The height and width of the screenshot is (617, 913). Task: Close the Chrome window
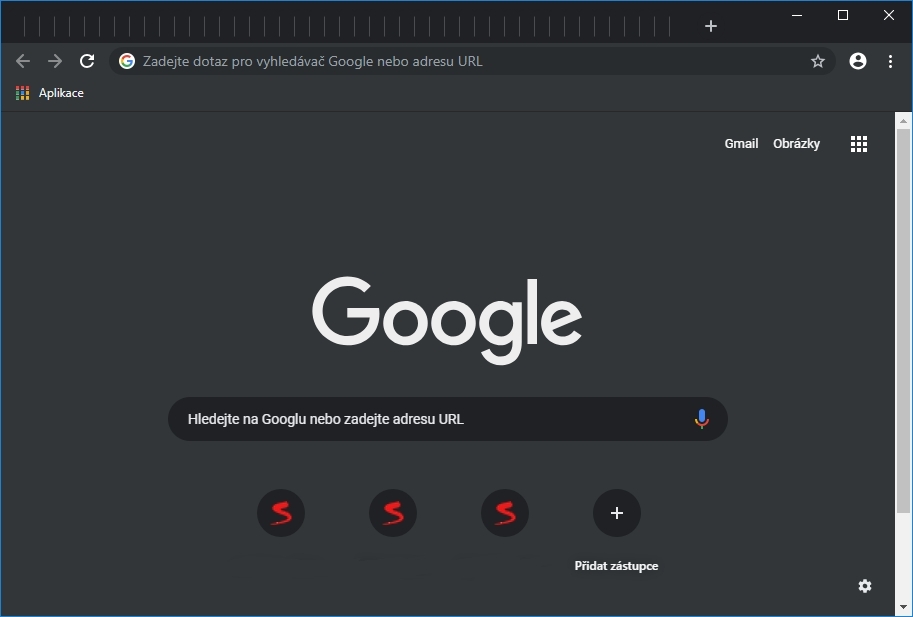[889, 16]
